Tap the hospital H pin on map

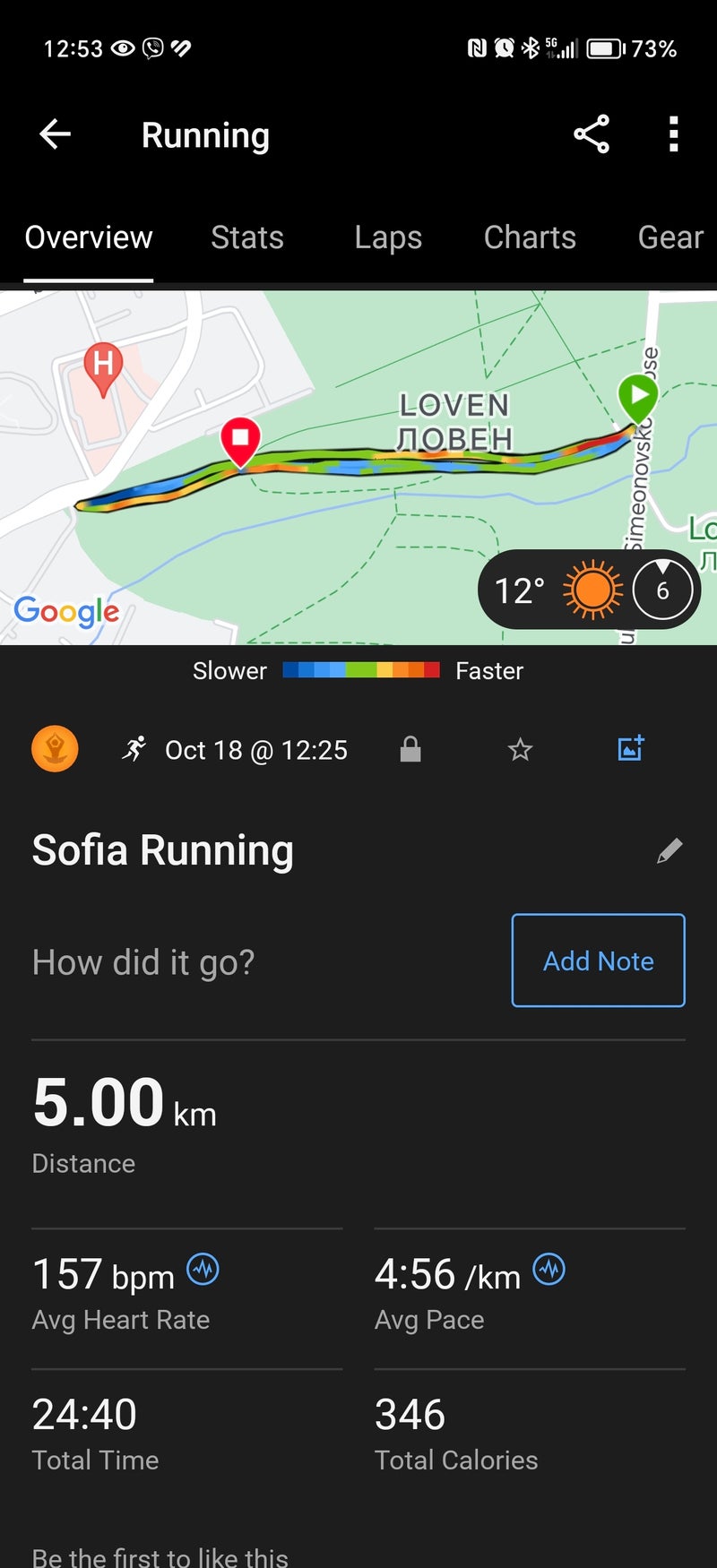(x=103, y=366)
